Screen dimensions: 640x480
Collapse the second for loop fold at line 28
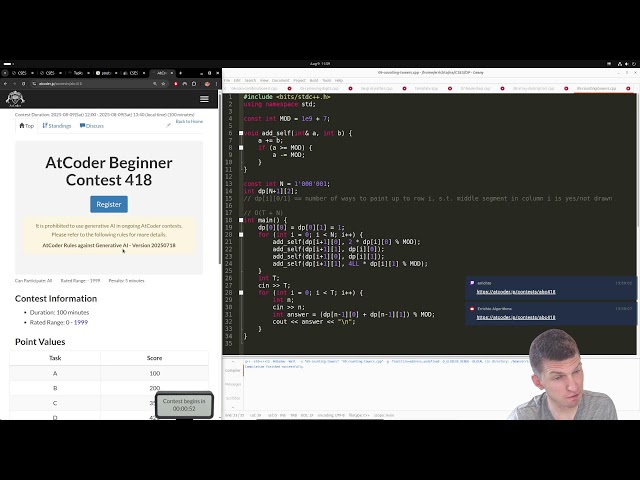click(x=241, y=293)
